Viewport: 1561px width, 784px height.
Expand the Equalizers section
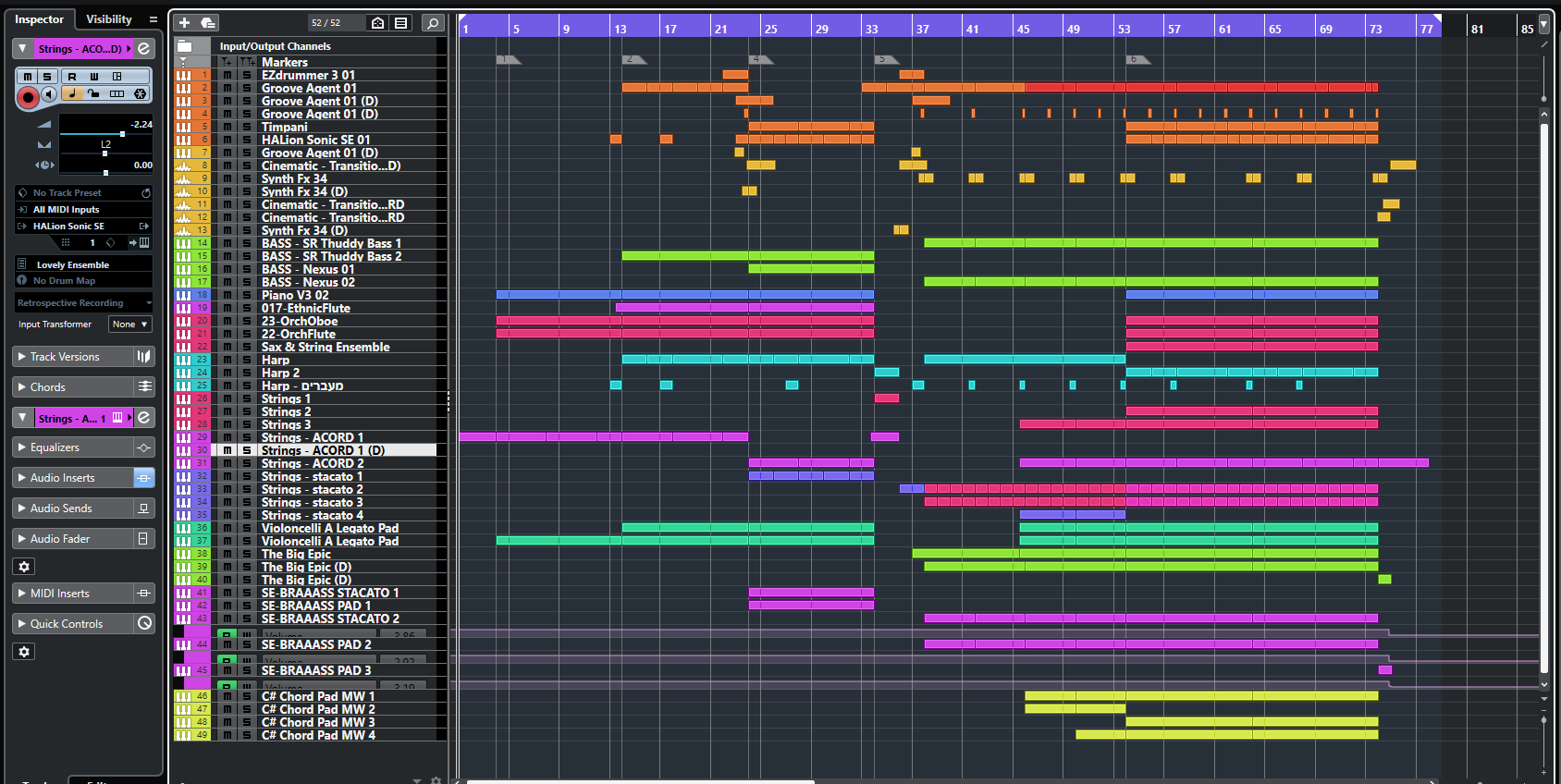[22, 447]
